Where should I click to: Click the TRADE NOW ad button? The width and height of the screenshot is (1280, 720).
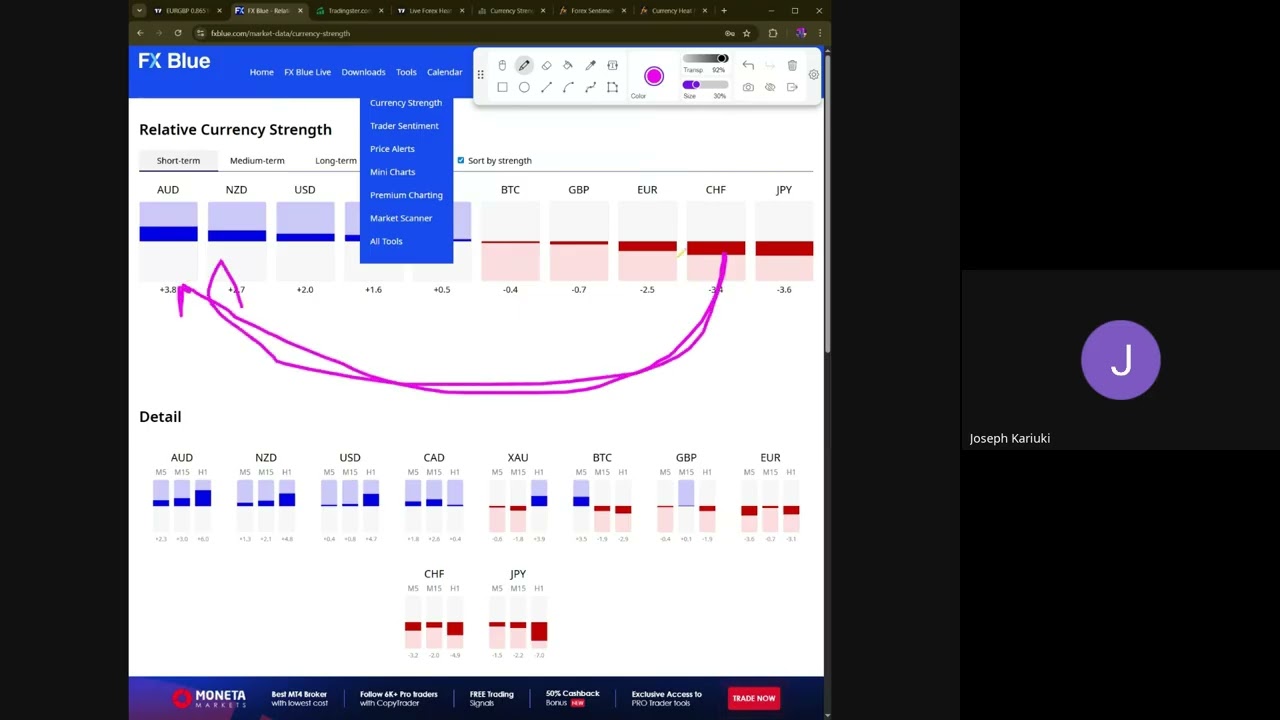point(753,698)
